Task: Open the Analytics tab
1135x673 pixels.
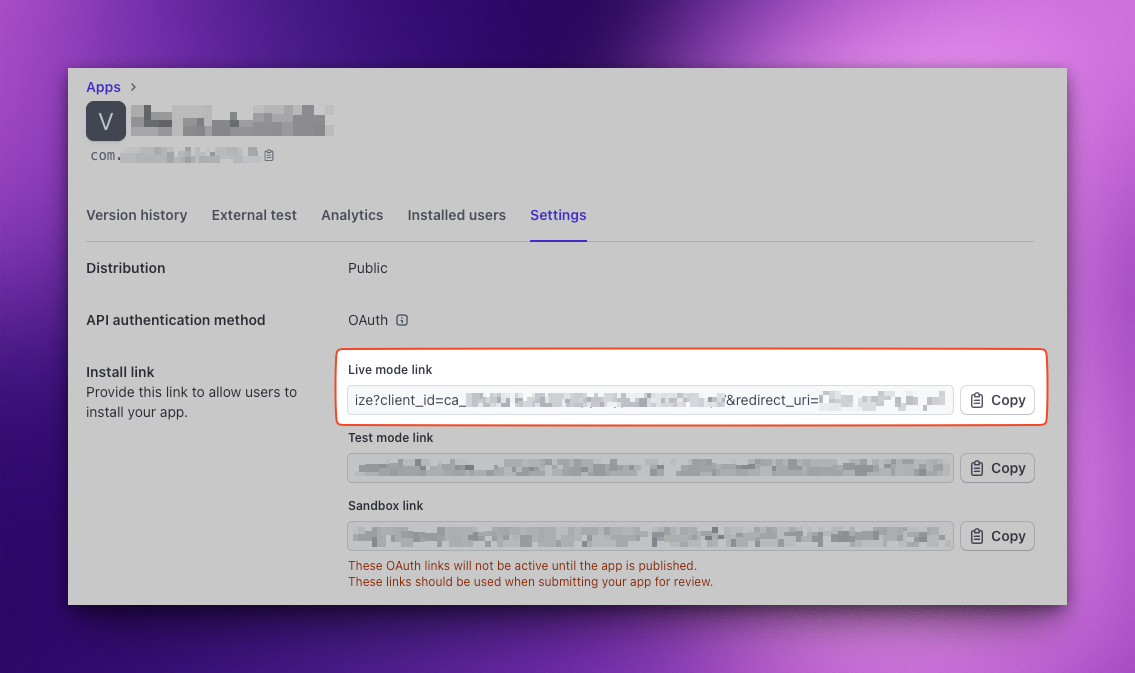Action: pos(352,215)
